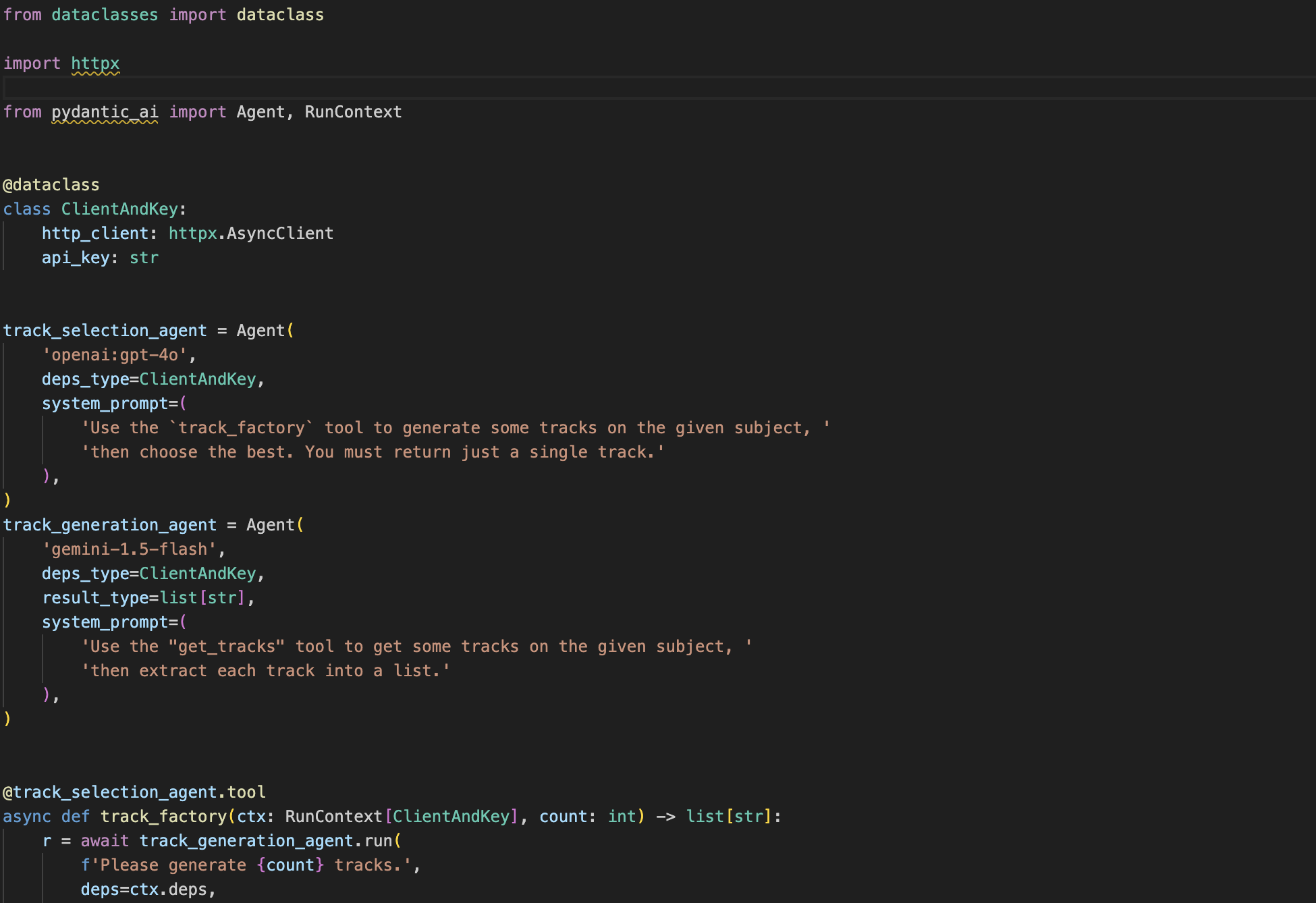Click the api_key field name
Viewport: 1316px width, 903px height.
coord(75,258)
